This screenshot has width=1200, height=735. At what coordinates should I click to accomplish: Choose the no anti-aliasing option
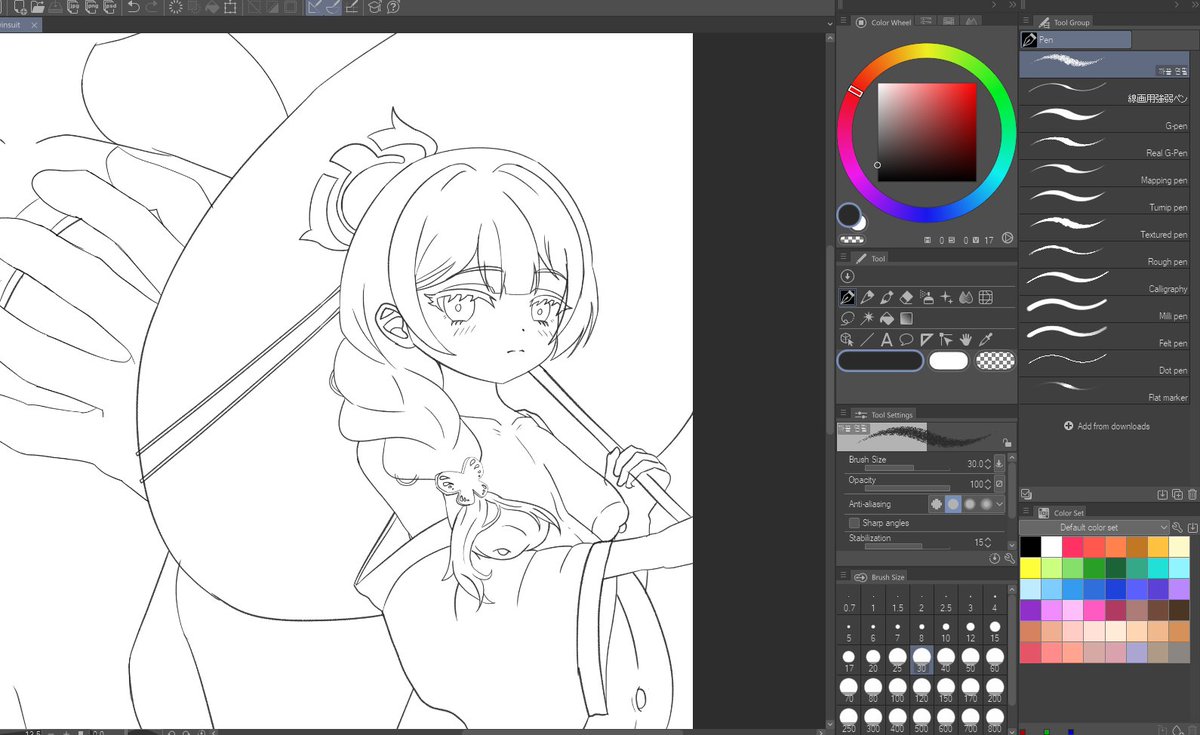coord(936,504)
